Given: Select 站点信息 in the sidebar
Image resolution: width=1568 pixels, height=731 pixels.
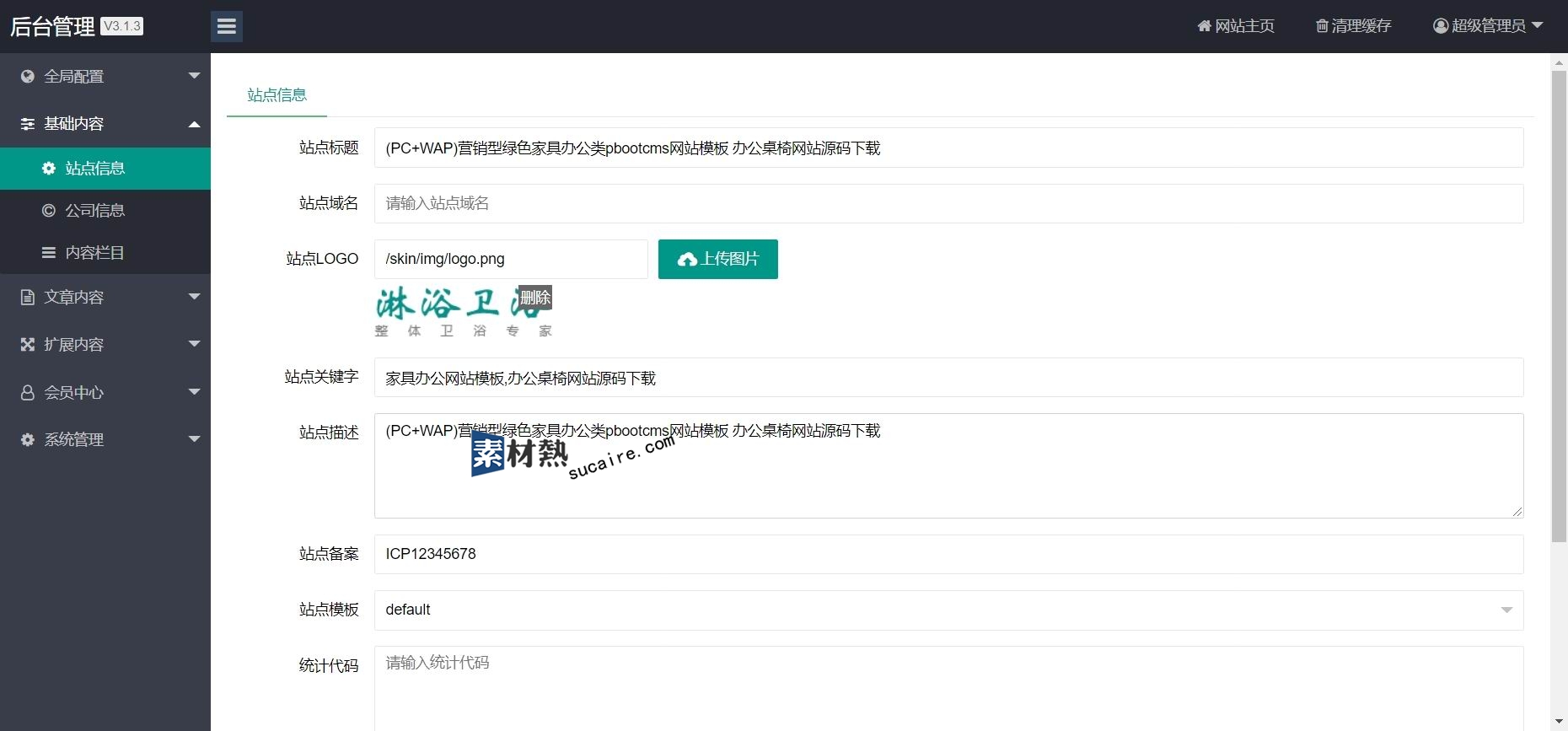Looking at the screenshot, I should (105, 169).
